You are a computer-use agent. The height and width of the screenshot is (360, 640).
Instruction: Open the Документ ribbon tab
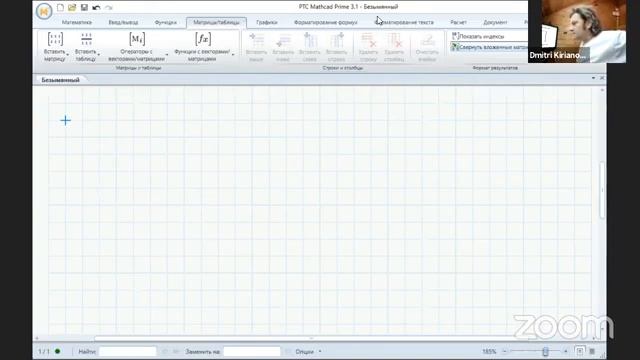coord(495,22)
